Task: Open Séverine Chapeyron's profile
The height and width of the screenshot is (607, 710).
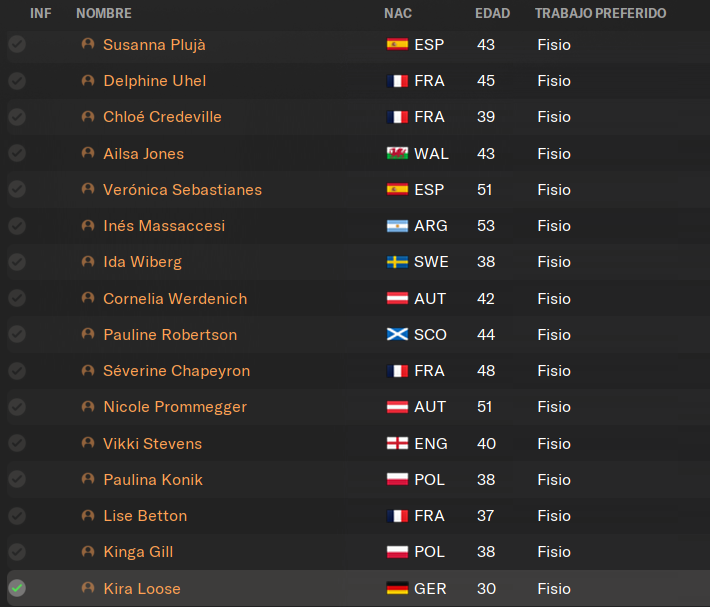Action: (177, 371)
